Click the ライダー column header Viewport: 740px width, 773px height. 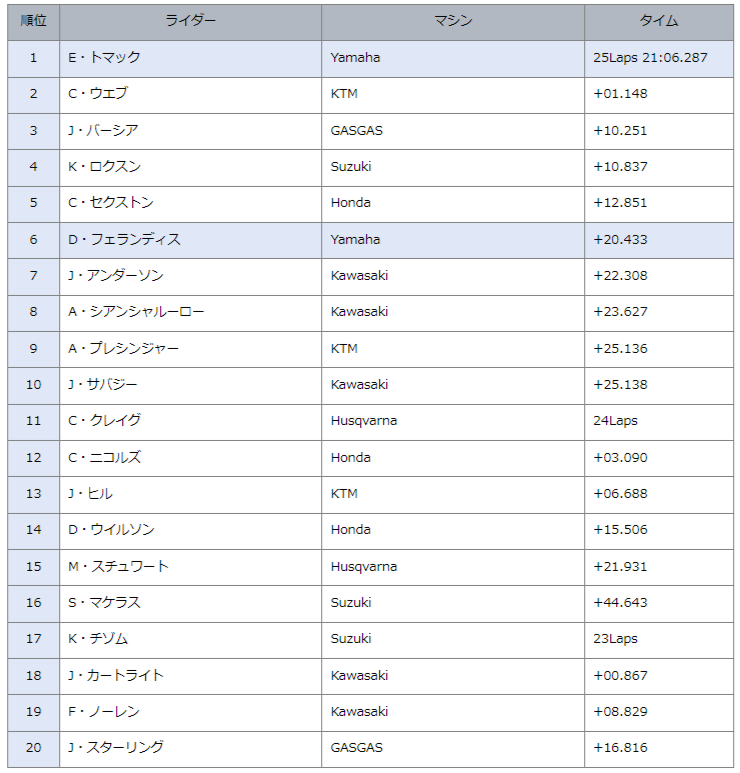[190, 21]
